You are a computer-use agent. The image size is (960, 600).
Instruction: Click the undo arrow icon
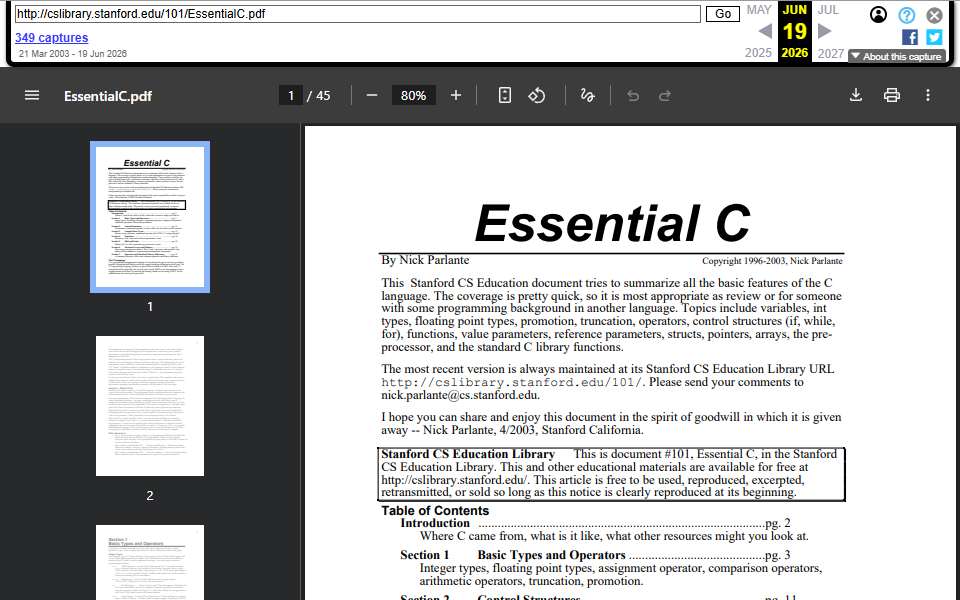633,96
